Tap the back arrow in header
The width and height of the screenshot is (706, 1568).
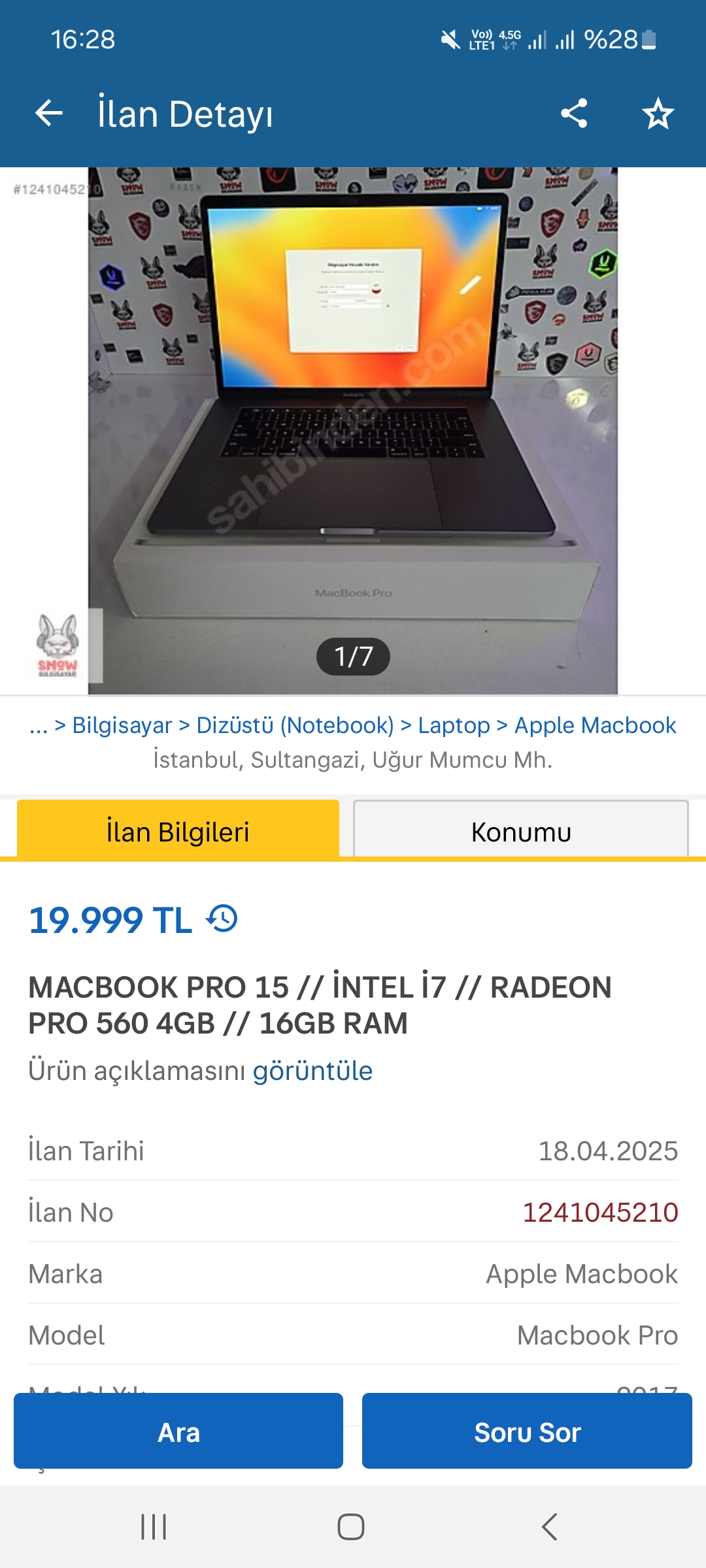[49, 114]
